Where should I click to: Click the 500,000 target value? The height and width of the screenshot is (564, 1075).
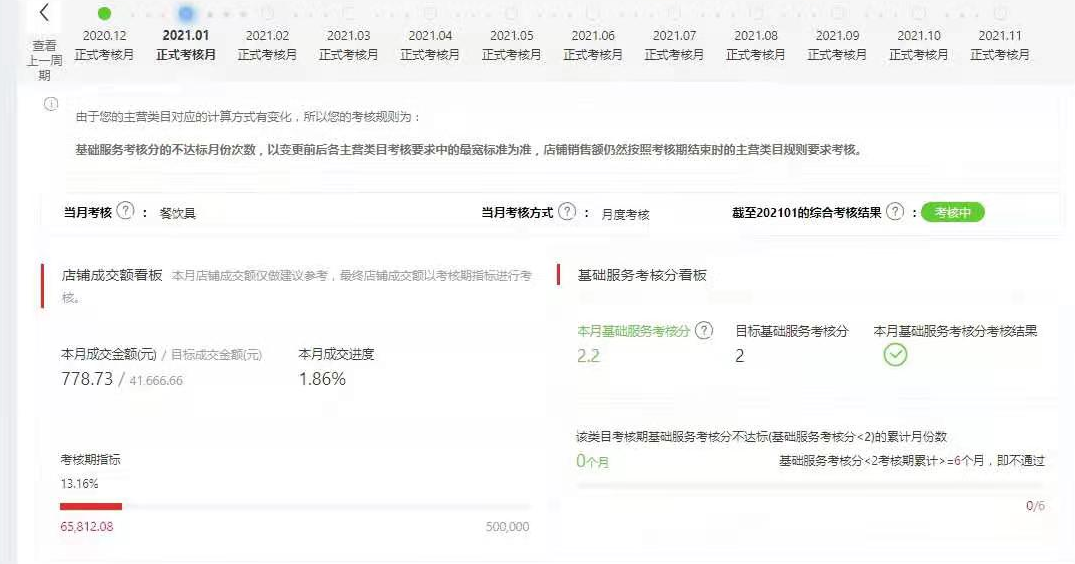(x=507, y=526)
